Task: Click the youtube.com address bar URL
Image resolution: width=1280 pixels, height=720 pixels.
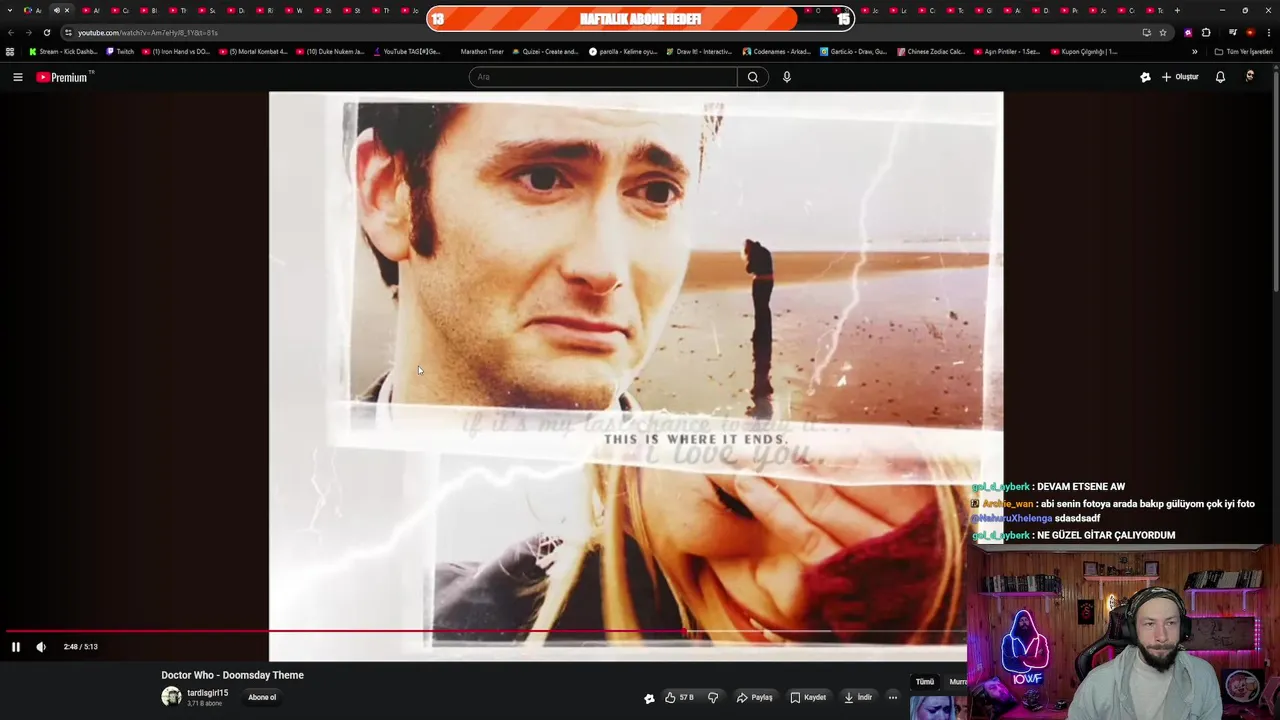Action: click(x=148, y=33)
